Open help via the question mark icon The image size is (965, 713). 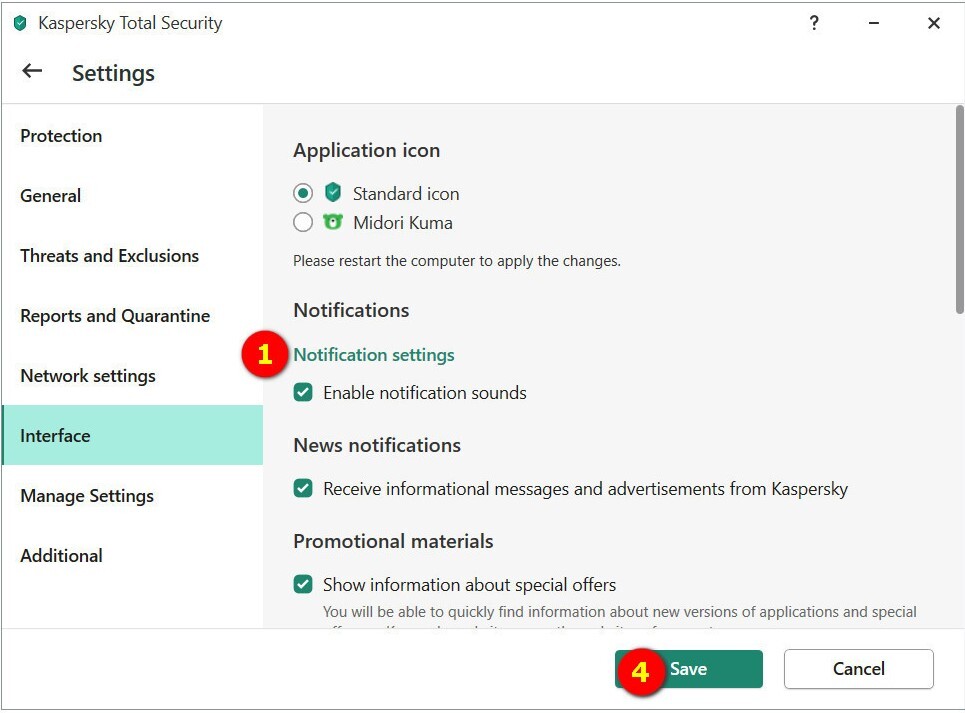(x=814, y=23)
